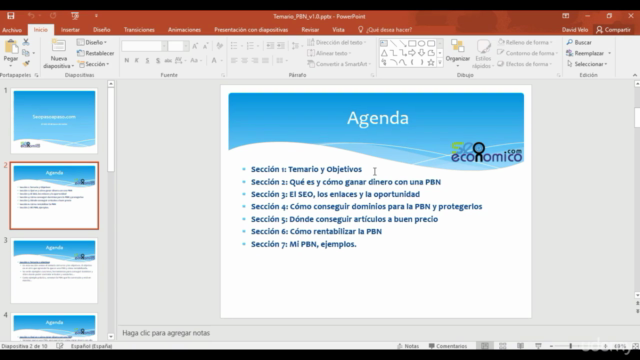Toggle Comentarios pane in status bar

(x=448, y=346)
